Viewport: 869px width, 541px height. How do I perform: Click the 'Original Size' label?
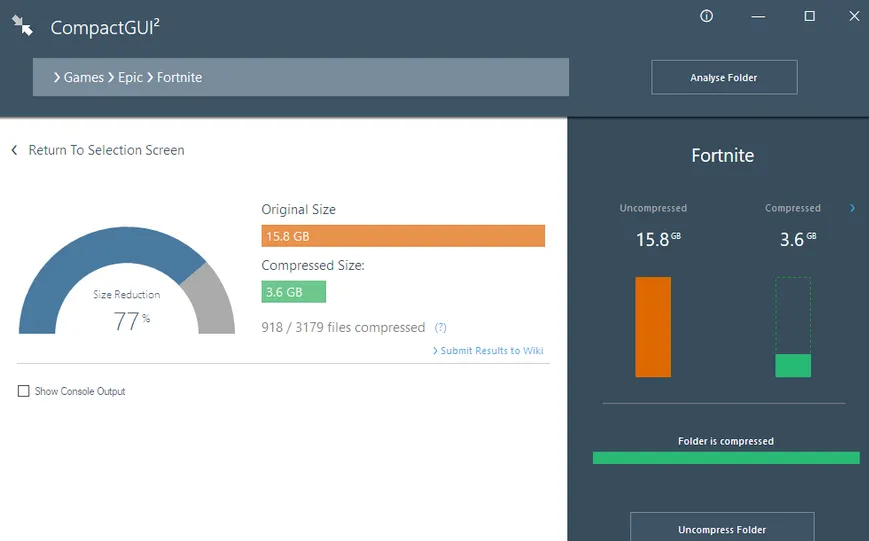(298, 210)
